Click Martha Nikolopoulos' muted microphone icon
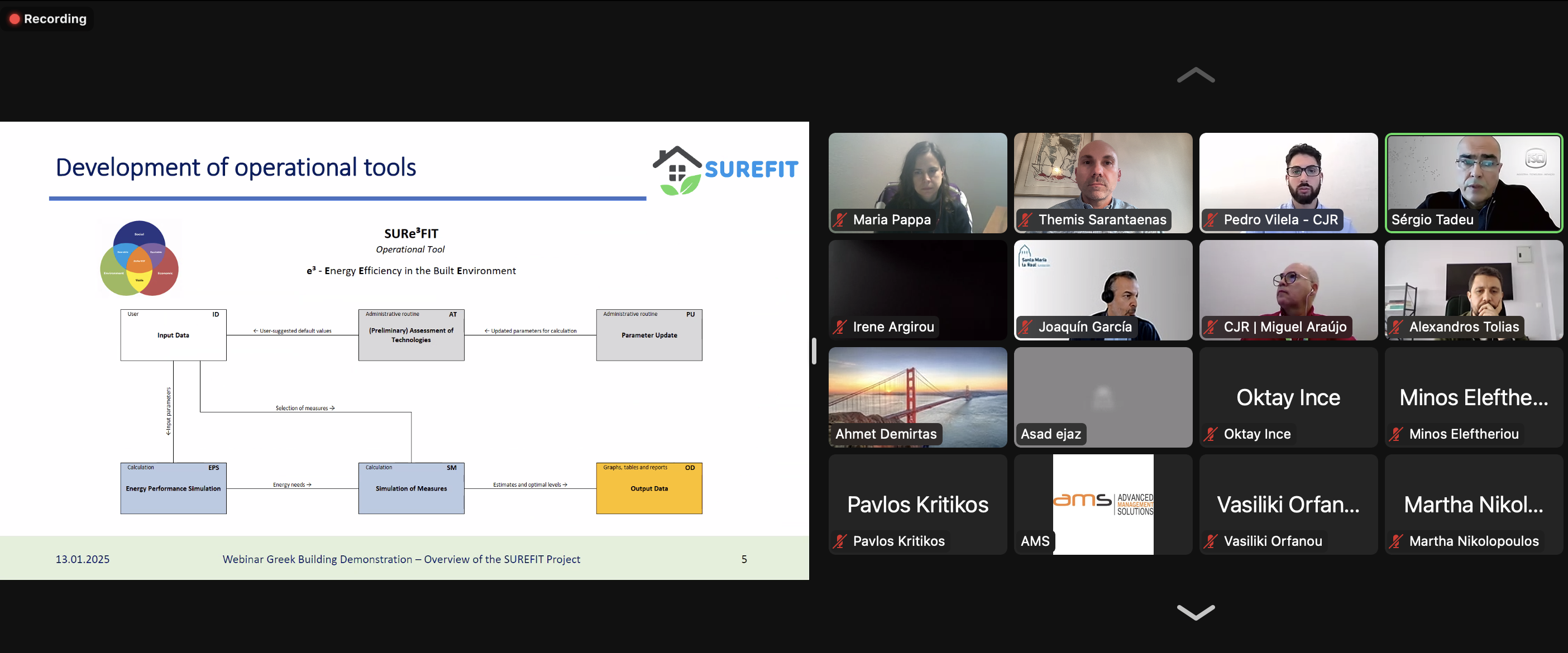 point(1397,541)
